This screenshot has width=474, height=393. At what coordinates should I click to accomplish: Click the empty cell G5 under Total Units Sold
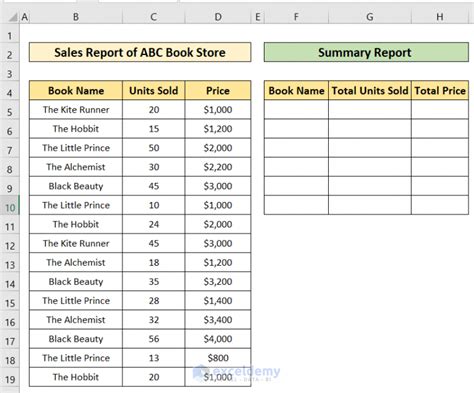370,110
